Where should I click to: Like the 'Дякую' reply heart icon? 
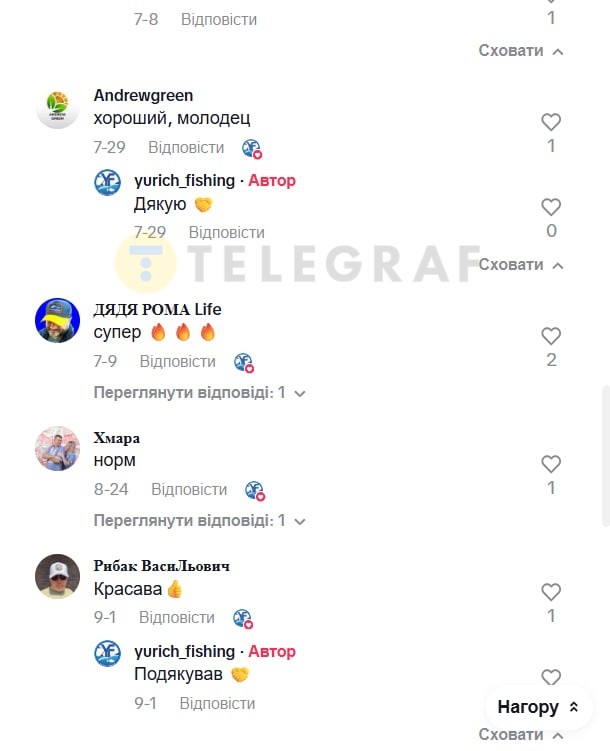[x=551, y=207]
